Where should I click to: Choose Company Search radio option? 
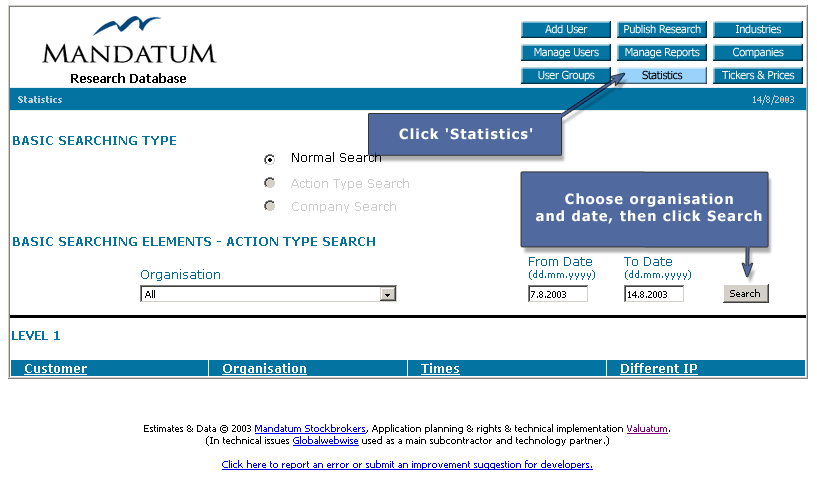click(x=269, y=206)
